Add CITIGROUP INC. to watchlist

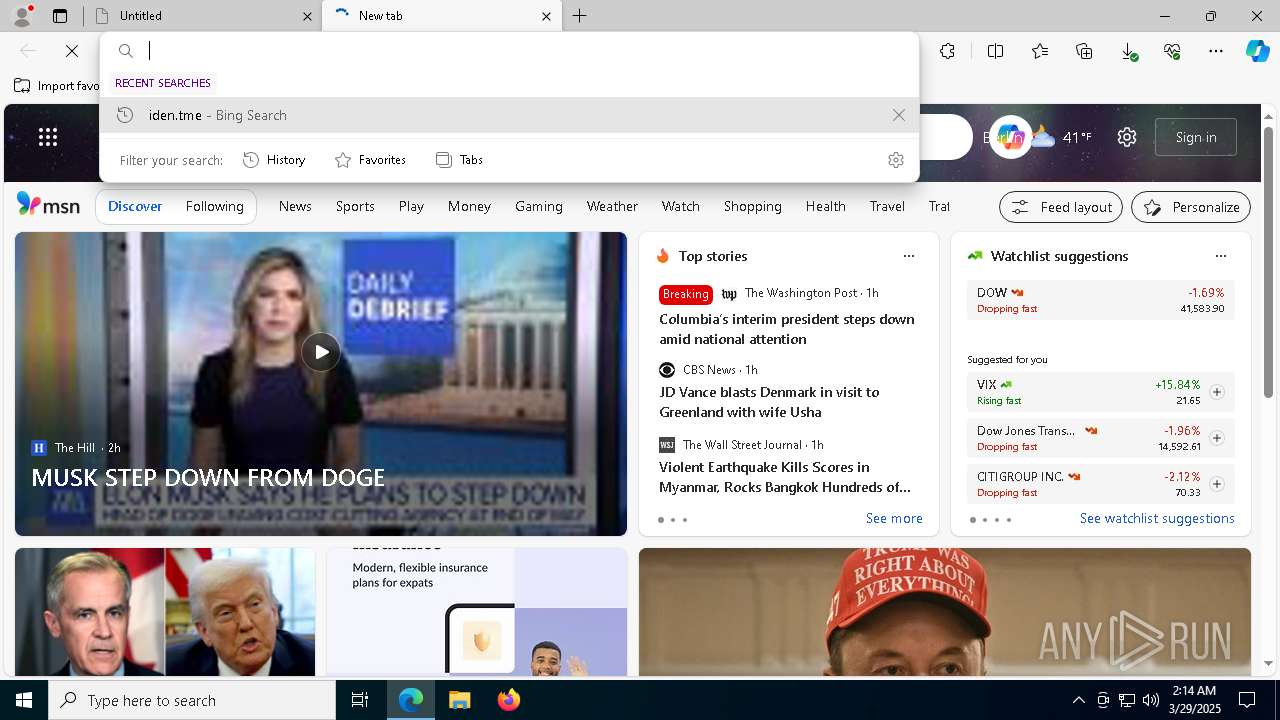point(1217,484)
